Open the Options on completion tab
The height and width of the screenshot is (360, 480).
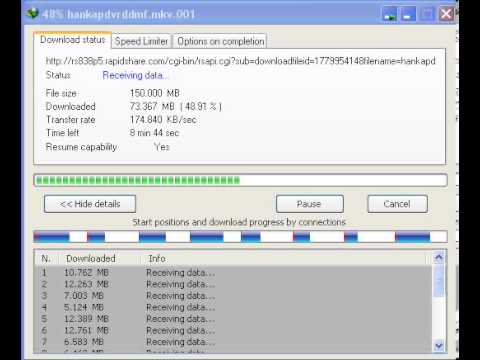click(220, 41)
